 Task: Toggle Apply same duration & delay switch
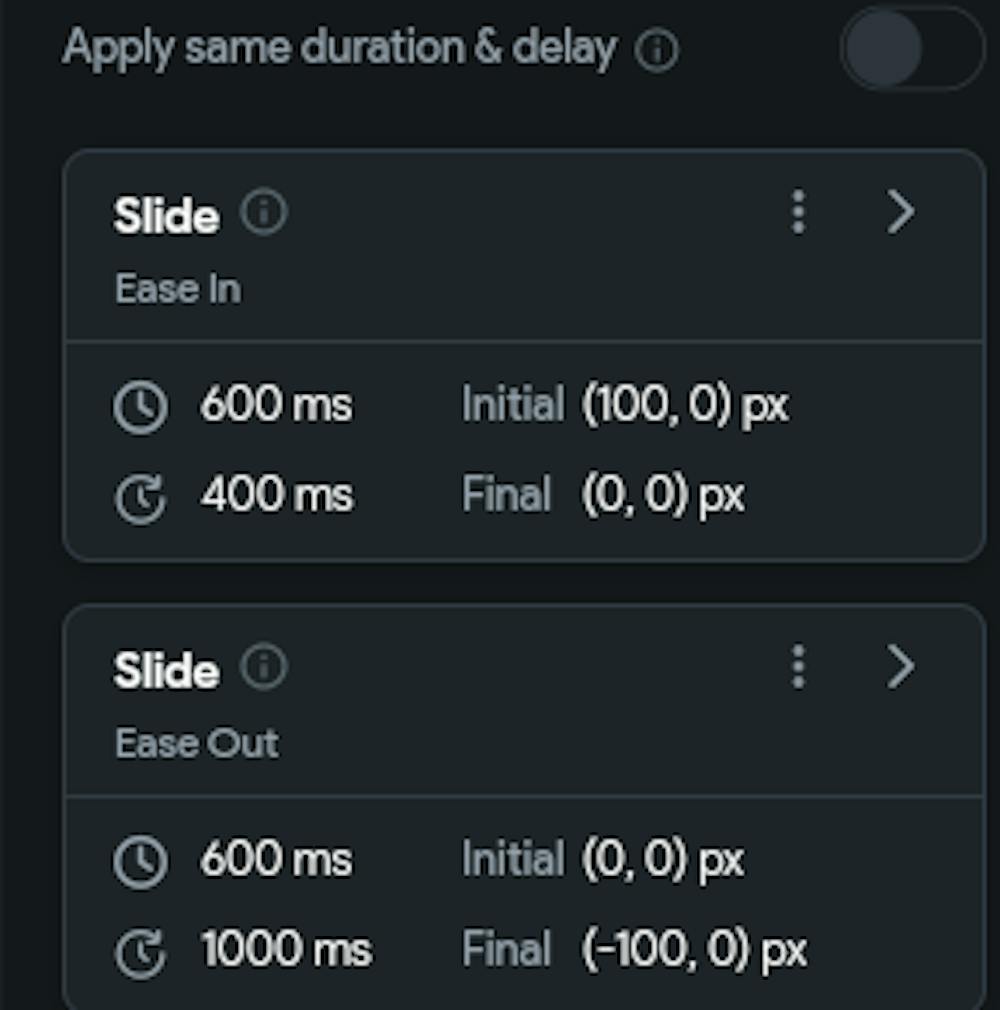click(x=912, y=48)
